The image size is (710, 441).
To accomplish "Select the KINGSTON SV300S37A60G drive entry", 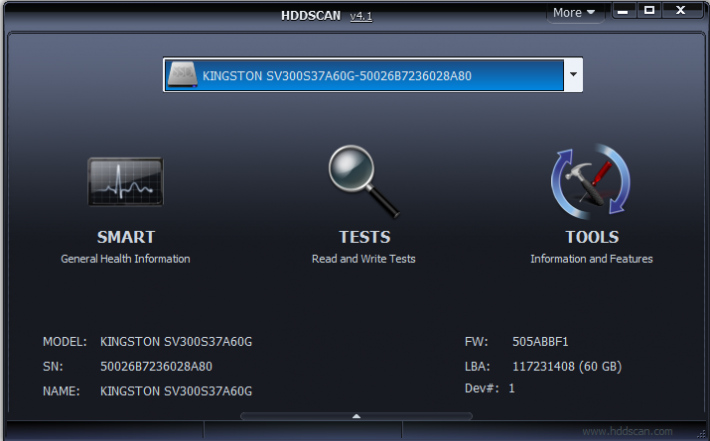I will [x=365, y=75].
